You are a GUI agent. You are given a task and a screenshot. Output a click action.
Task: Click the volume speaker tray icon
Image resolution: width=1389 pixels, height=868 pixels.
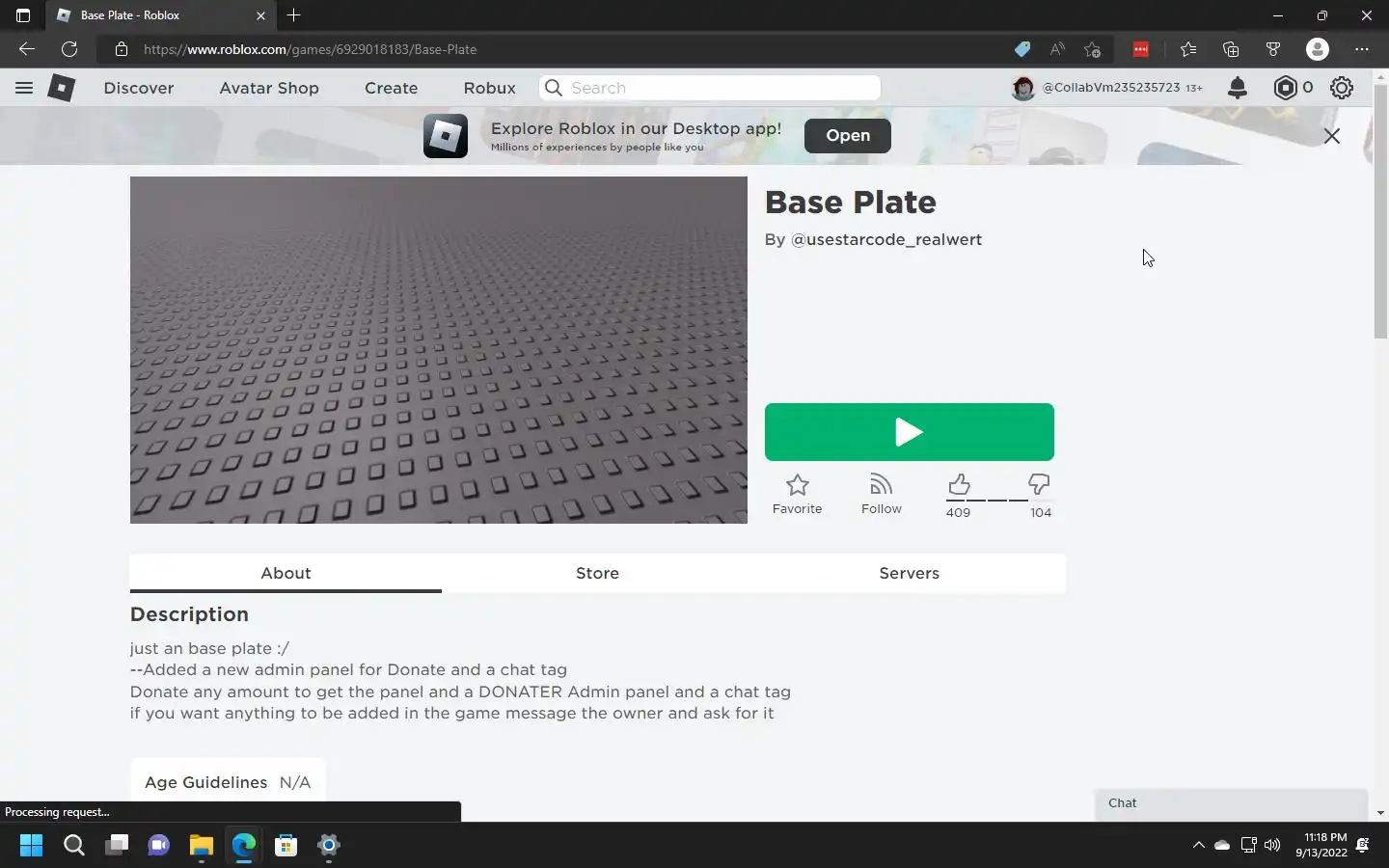click(x=1272, y=846)
